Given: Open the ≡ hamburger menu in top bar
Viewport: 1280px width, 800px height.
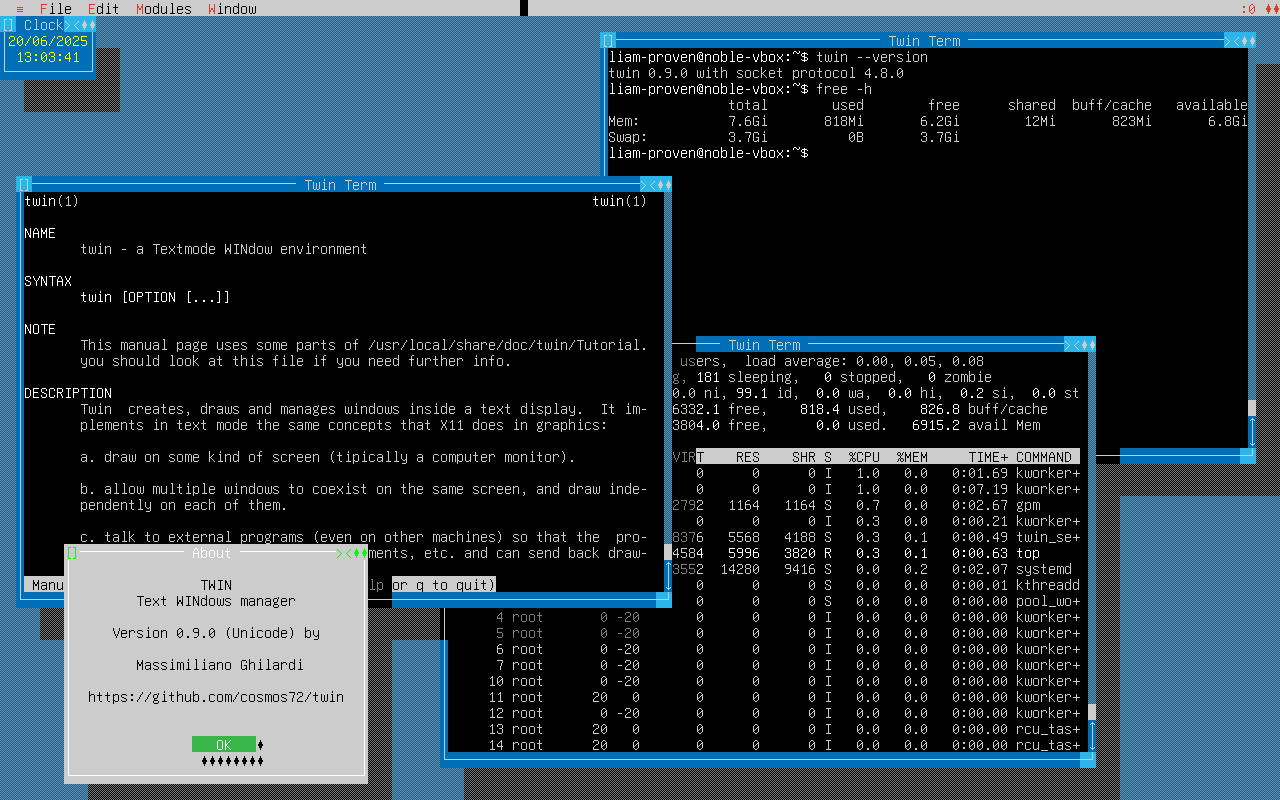Looking at the screenshot, I should [20, 9].
